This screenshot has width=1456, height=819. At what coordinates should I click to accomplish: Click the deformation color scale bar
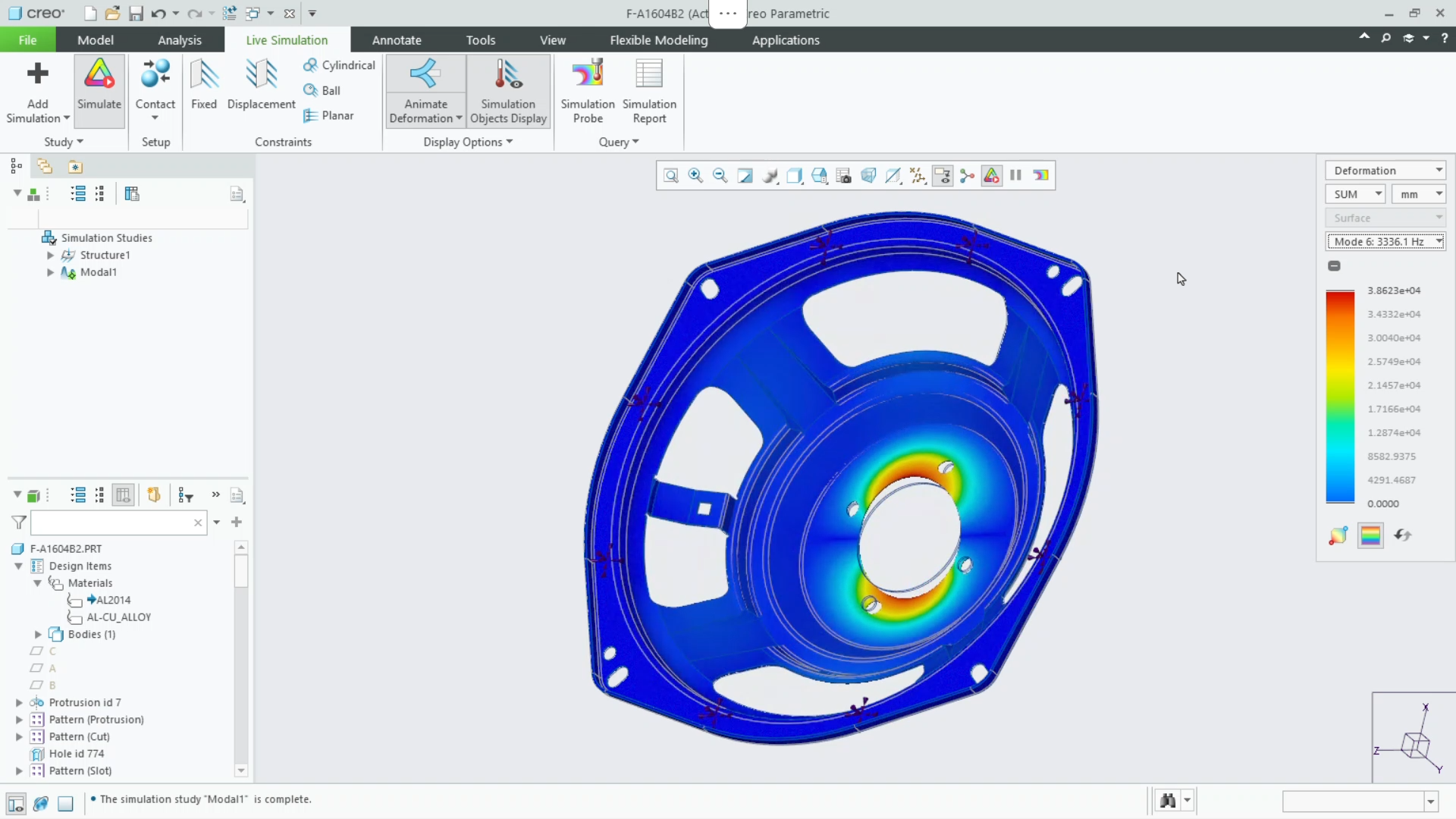(x=1340, y=397)
